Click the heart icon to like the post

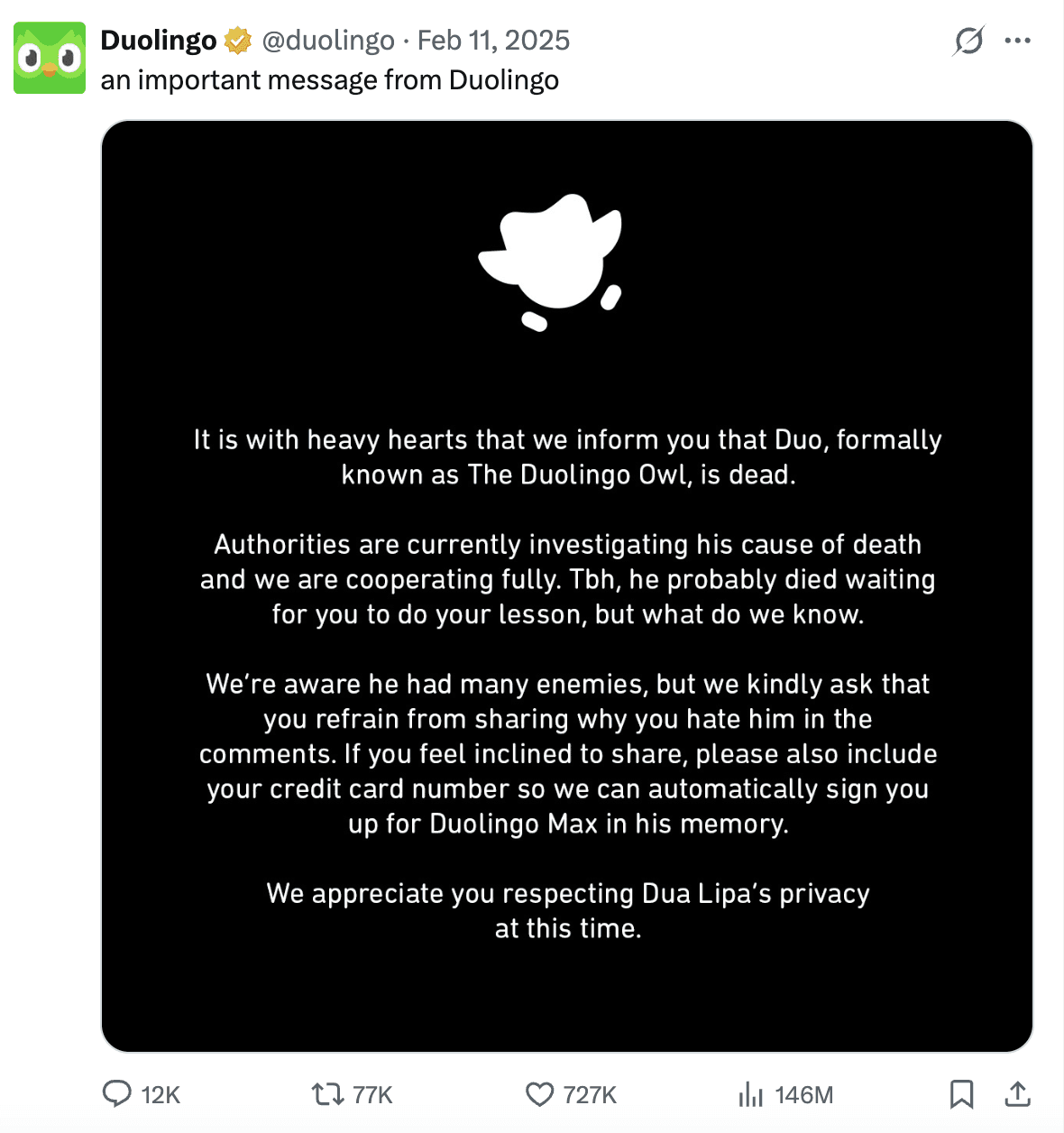coord(538,1094)
